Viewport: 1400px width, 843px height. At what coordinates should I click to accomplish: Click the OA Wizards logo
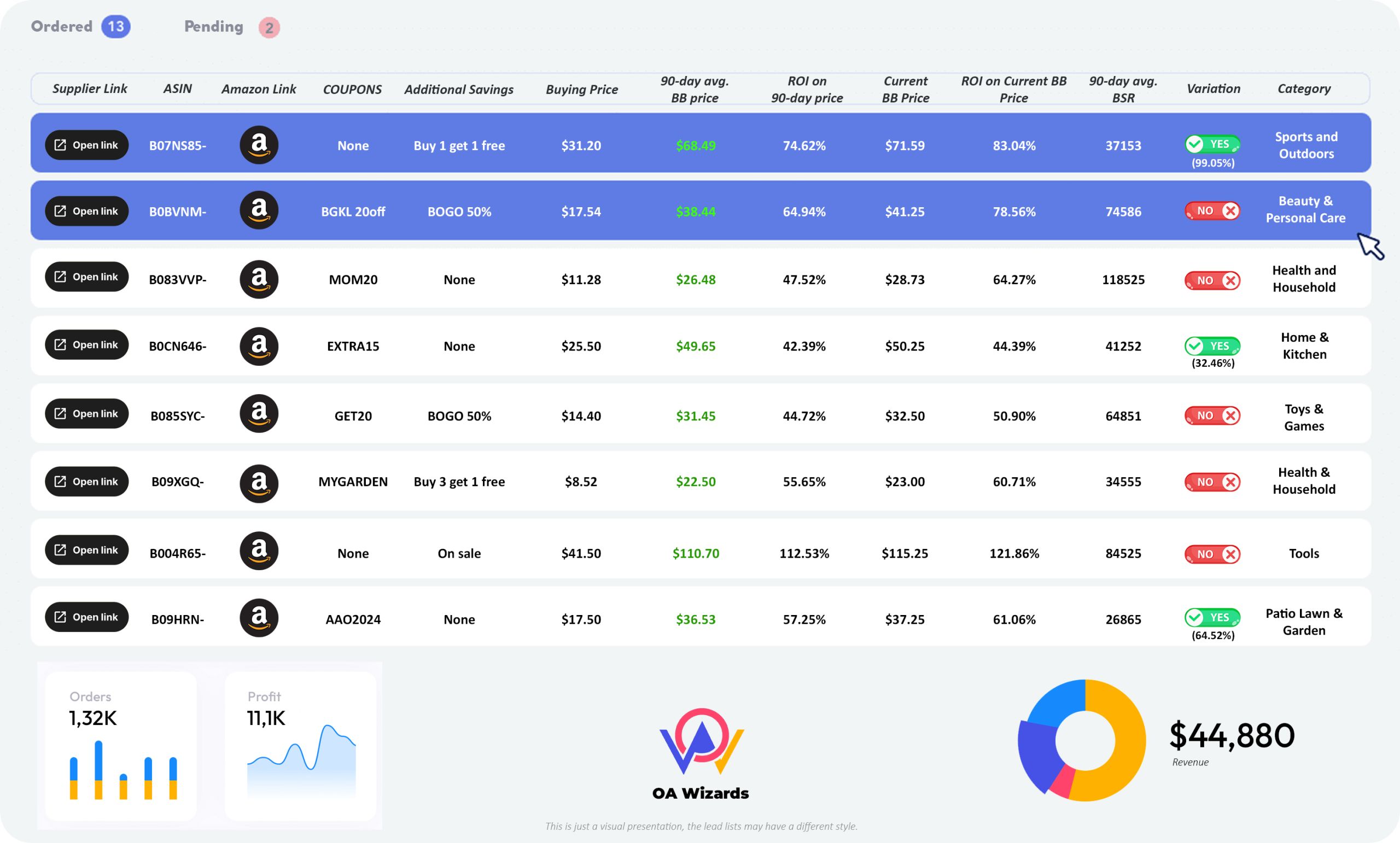701,754
